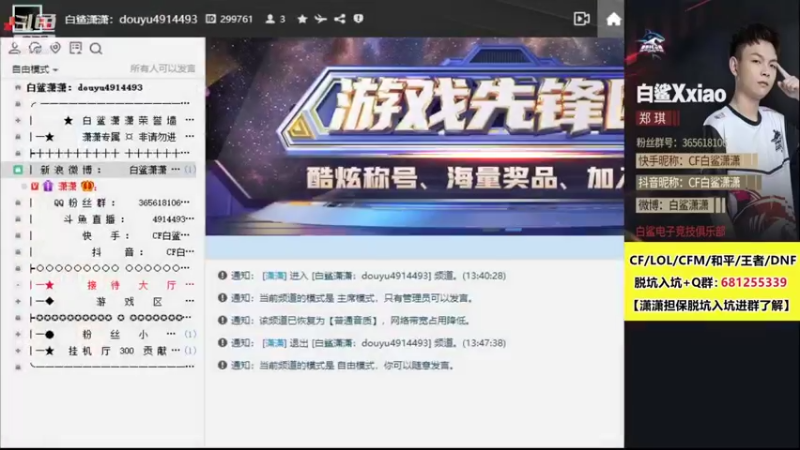The width and height of the screenshot is (800, 450).
Task: Open the channel home icon in top bar
Action: point(613,19)
